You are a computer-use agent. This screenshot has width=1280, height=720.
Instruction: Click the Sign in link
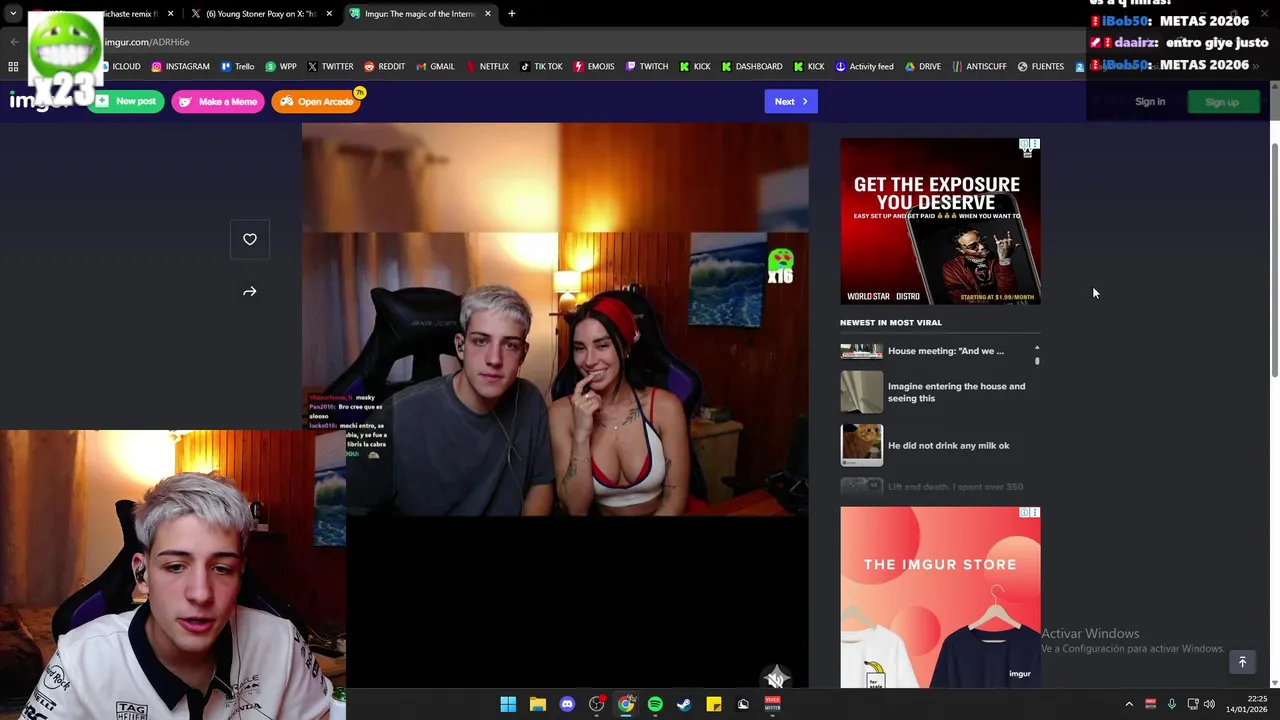pyautogui.click(x=1150, y=102)
